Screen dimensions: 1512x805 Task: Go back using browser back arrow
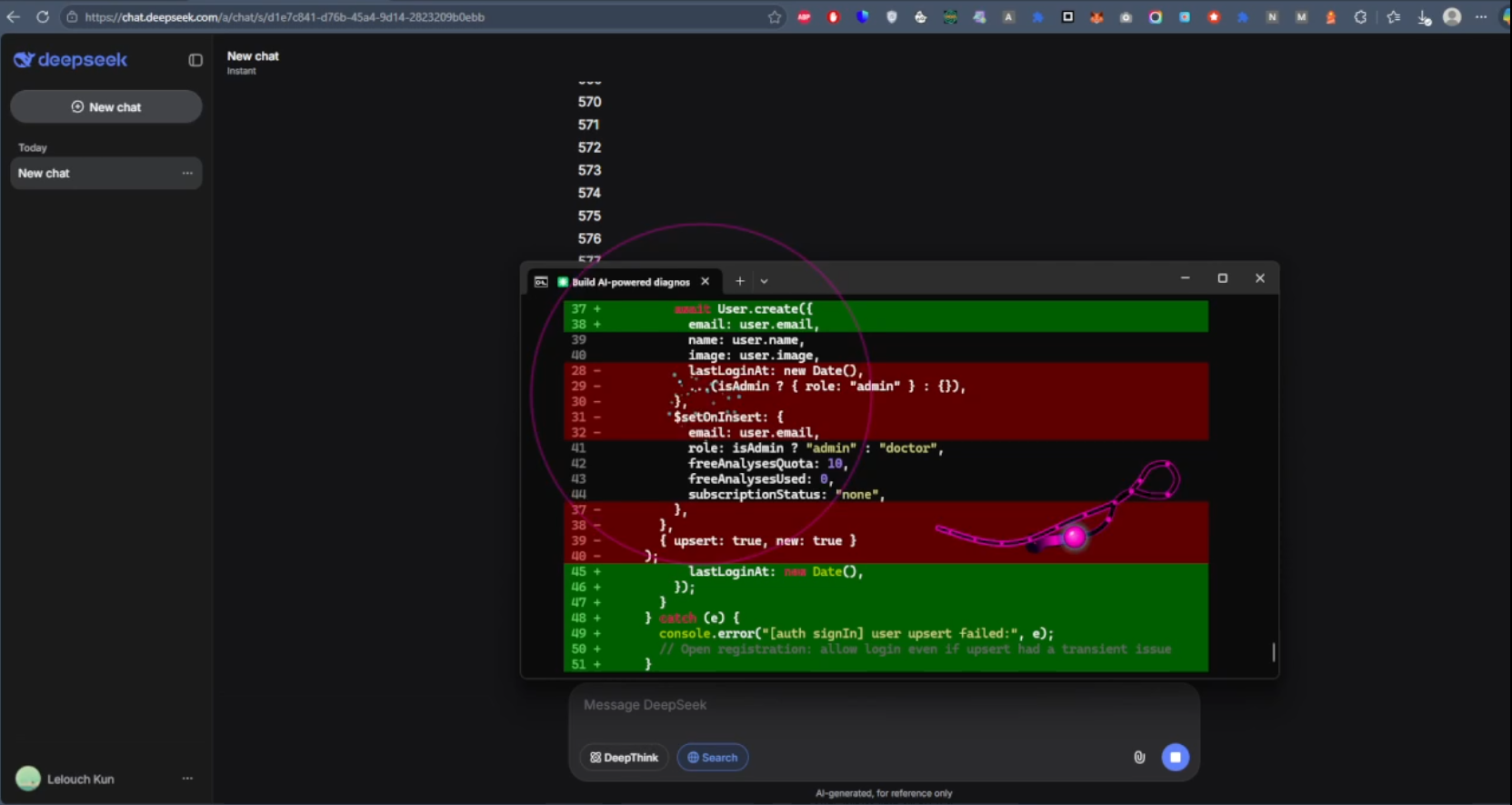click(x=14, y=17)
